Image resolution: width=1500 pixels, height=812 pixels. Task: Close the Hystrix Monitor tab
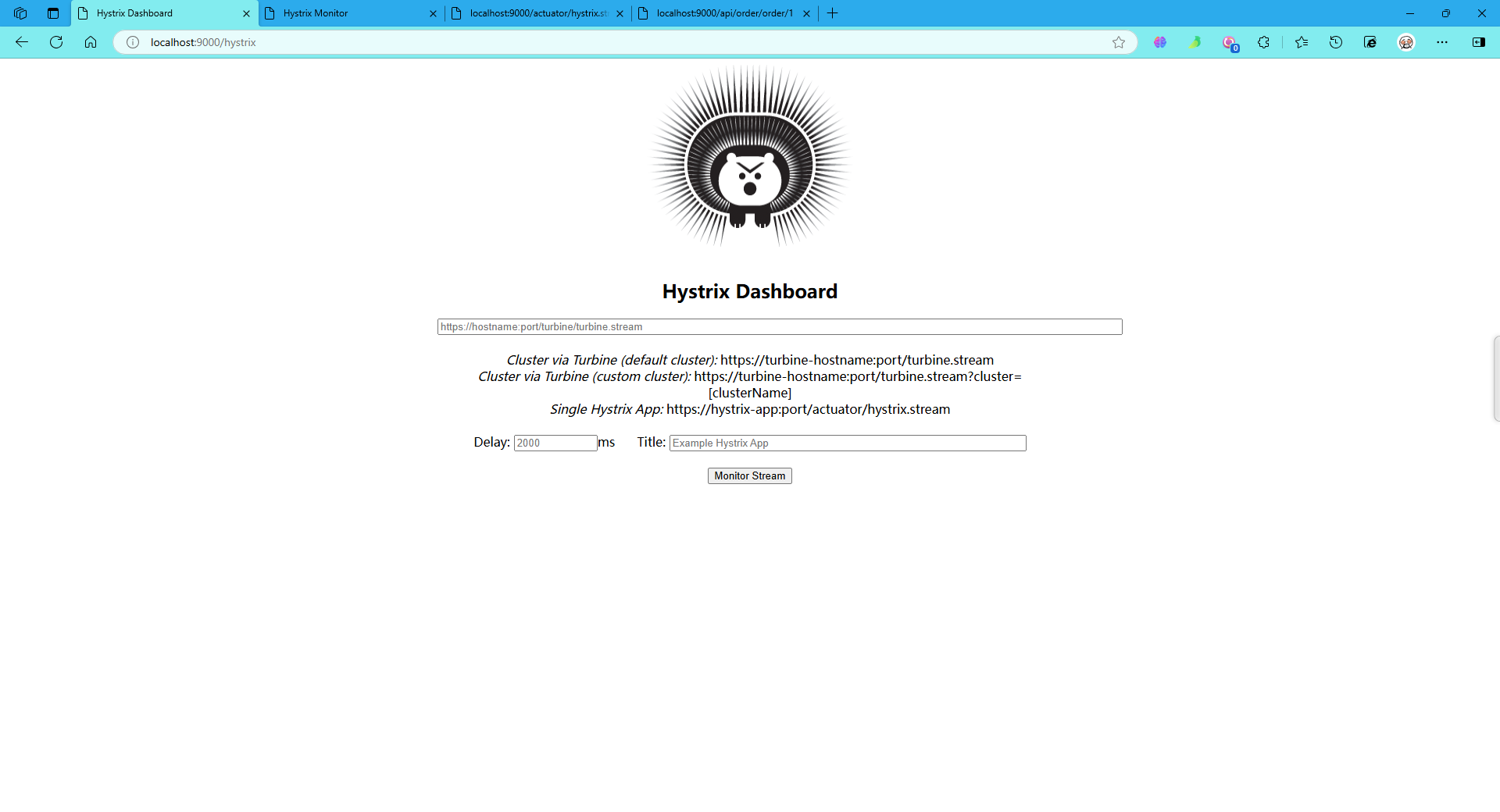[x=433, y=13]
